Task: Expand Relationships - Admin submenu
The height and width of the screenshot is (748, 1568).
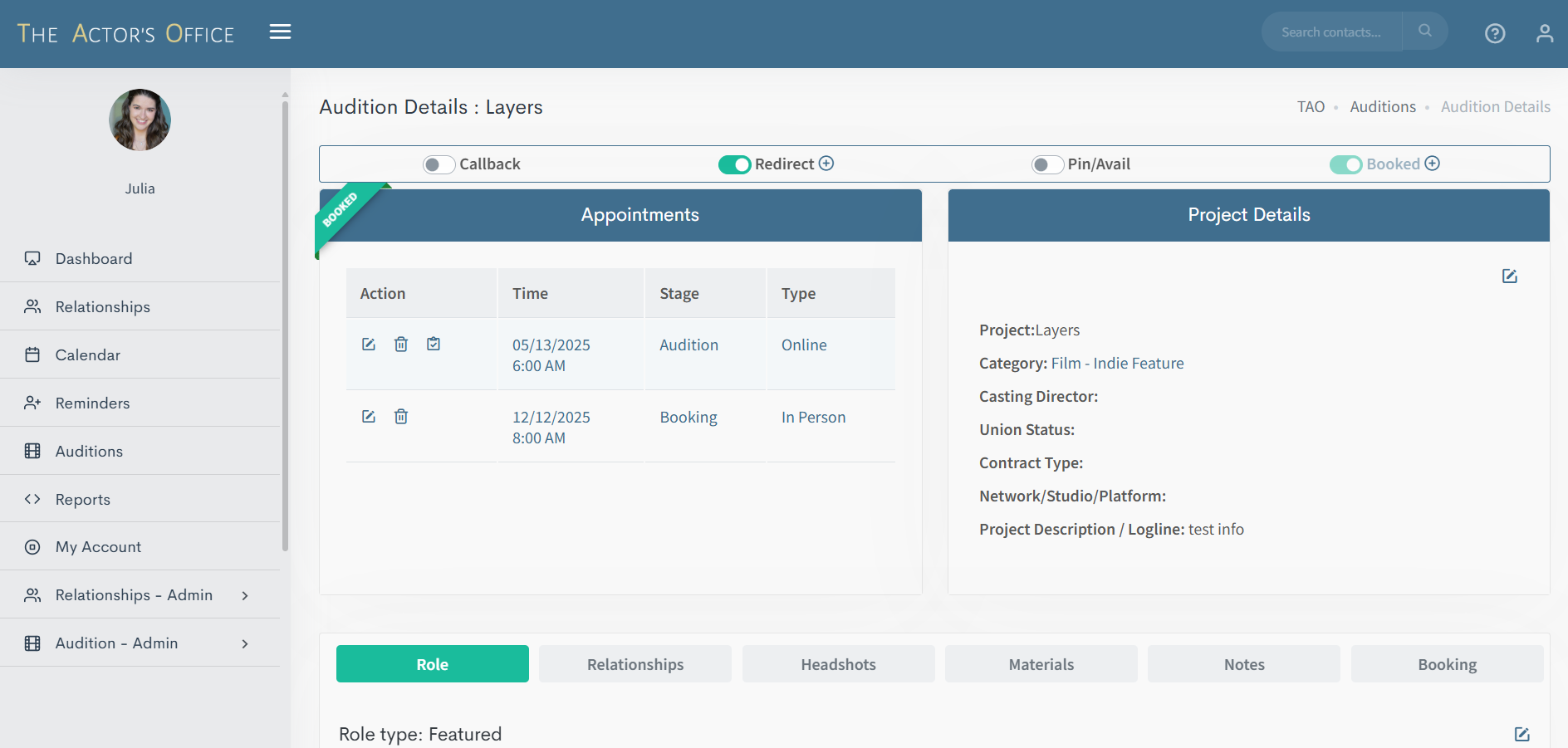Action: [x=245, y=595]
